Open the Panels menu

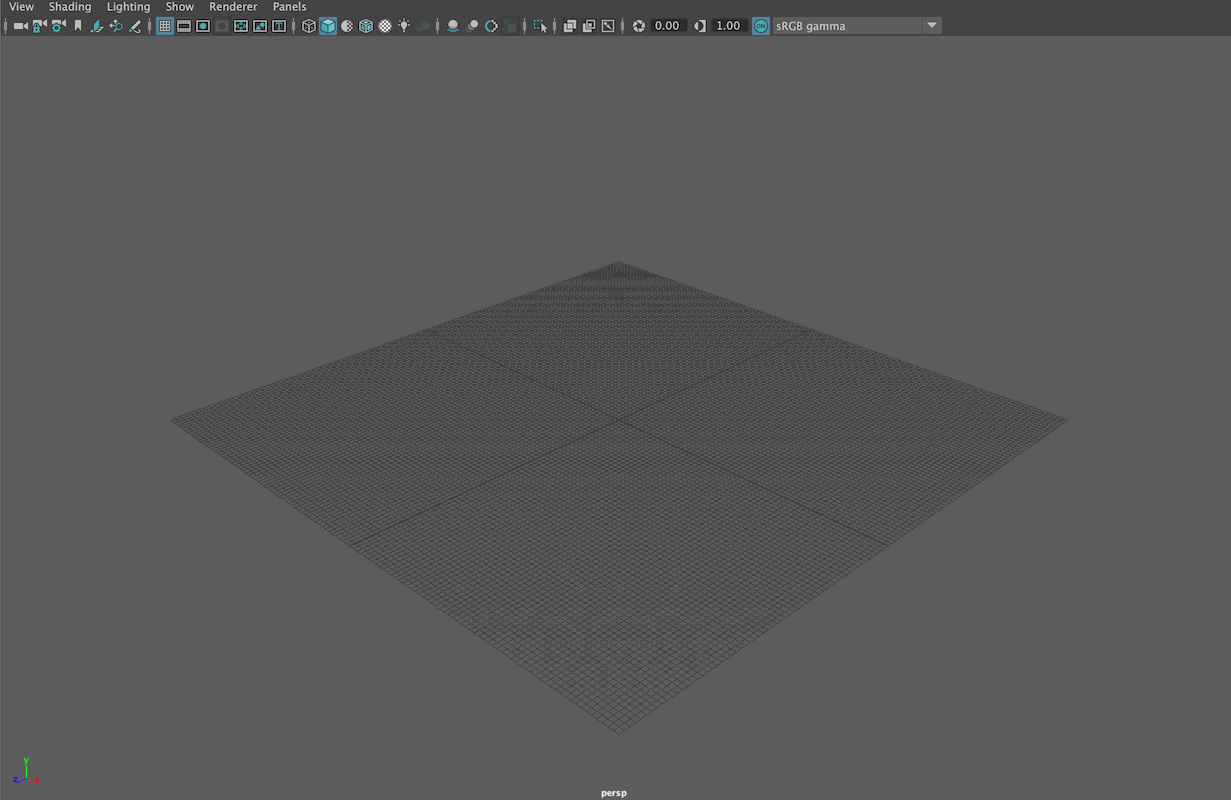coord(289,7)
